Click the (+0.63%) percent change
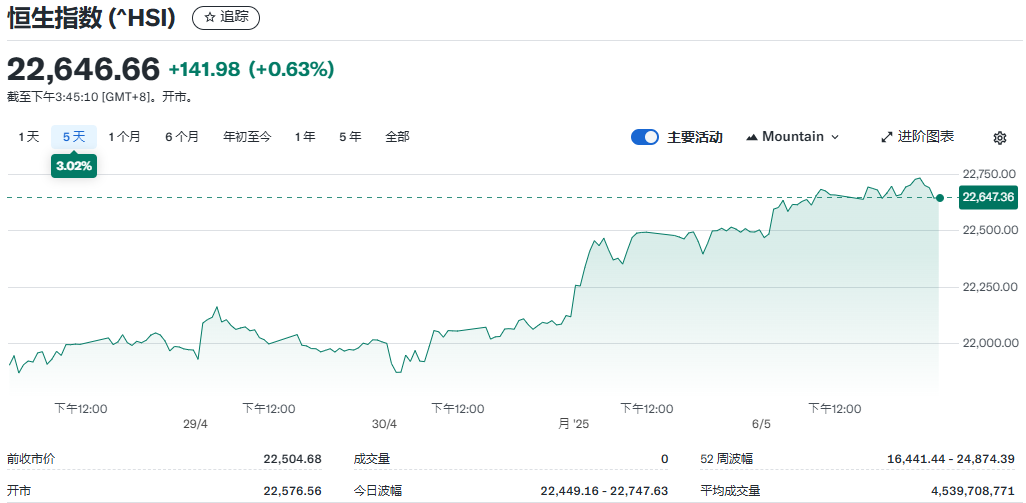The image size is (1026, 503). coord(291,69)
